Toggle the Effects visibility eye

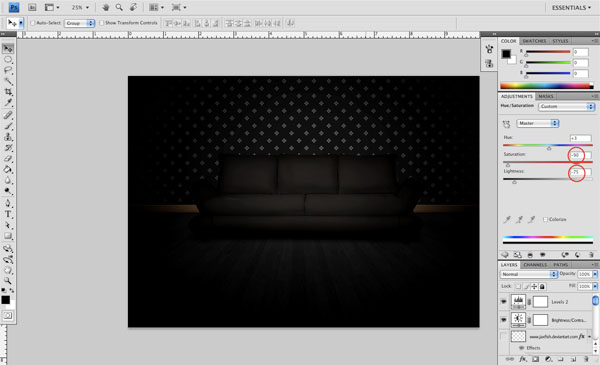(x=521, y=348)
